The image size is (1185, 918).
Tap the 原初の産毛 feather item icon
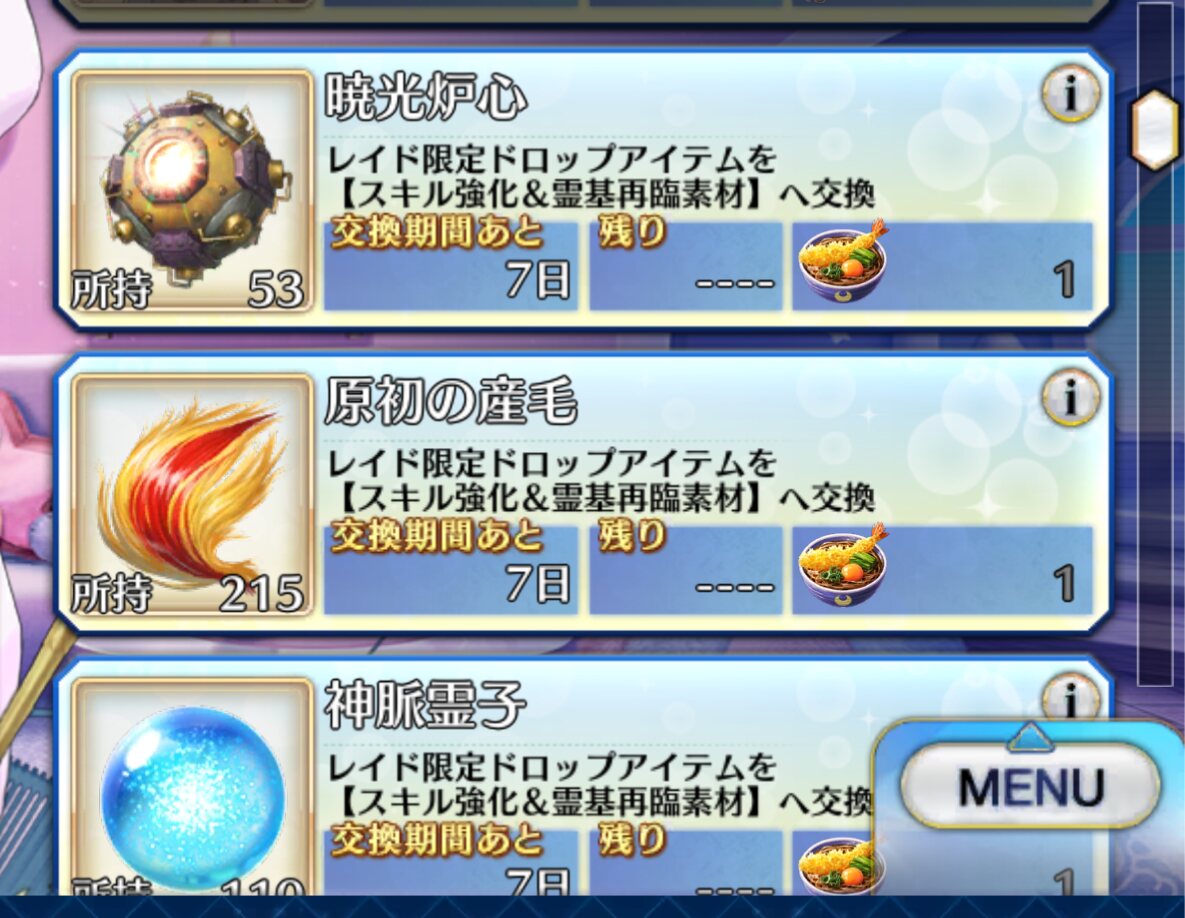(x=191, y=495)
